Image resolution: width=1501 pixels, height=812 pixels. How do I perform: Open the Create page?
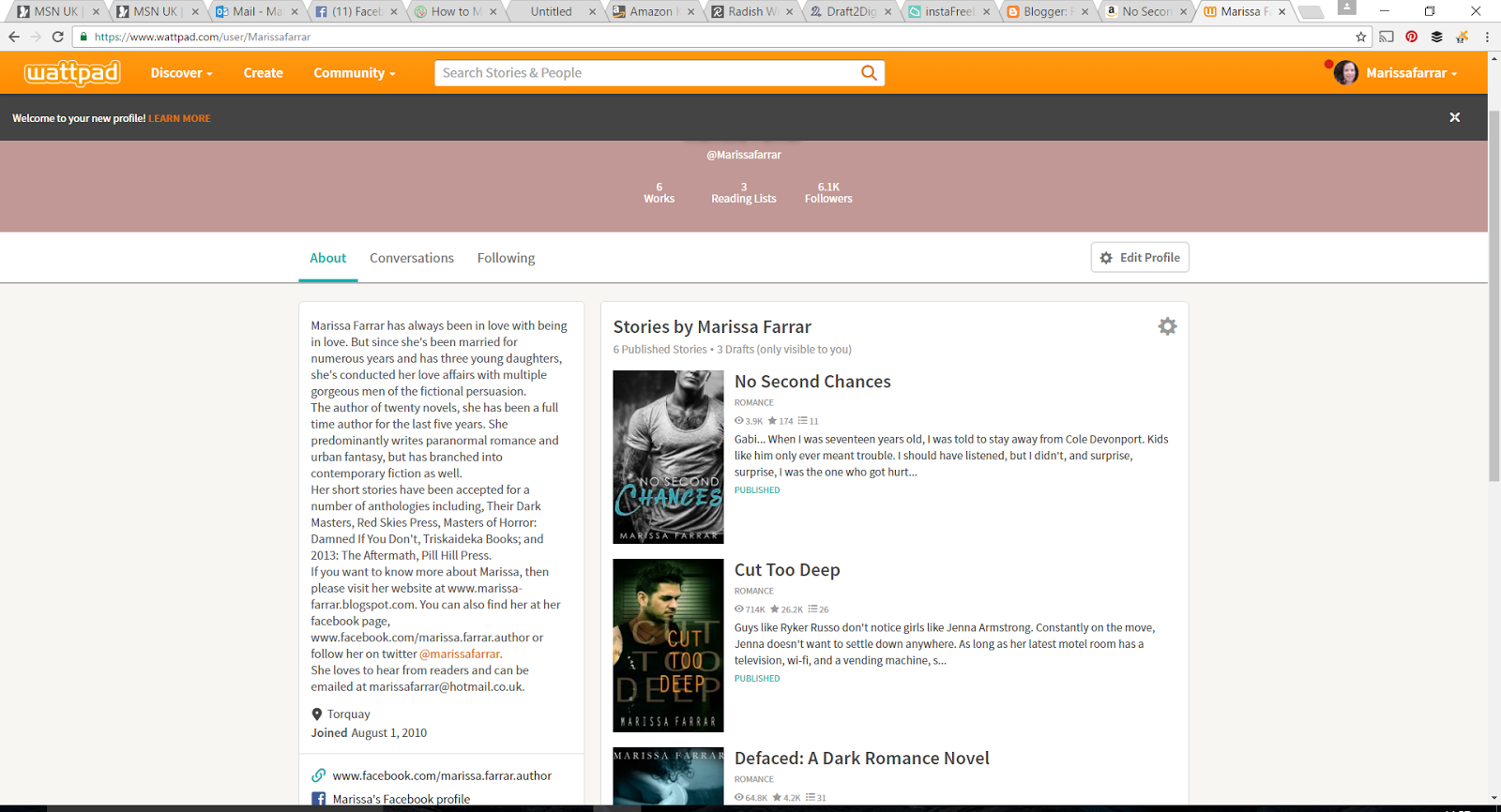click(x=263, y=73)
